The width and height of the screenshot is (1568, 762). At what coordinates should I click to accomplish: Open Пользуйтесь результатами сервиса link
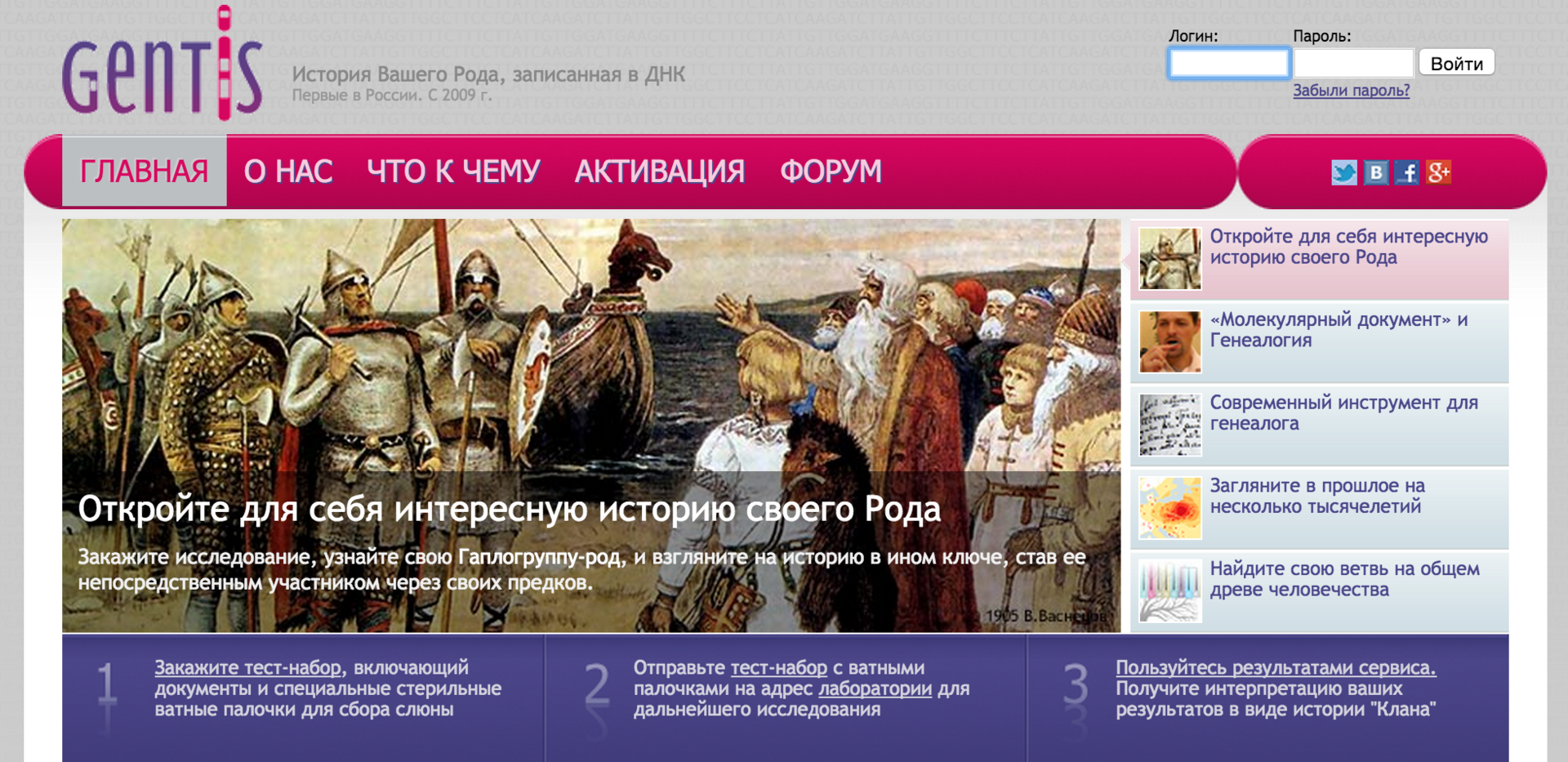point(1276,667)
